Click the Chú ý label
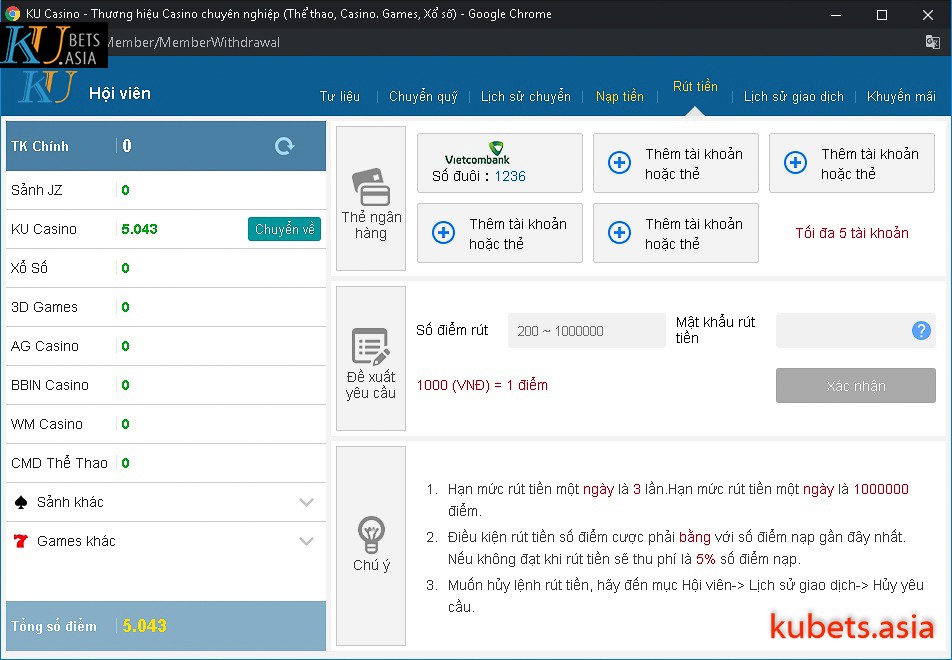952x660 pixels. click(371, 565)
